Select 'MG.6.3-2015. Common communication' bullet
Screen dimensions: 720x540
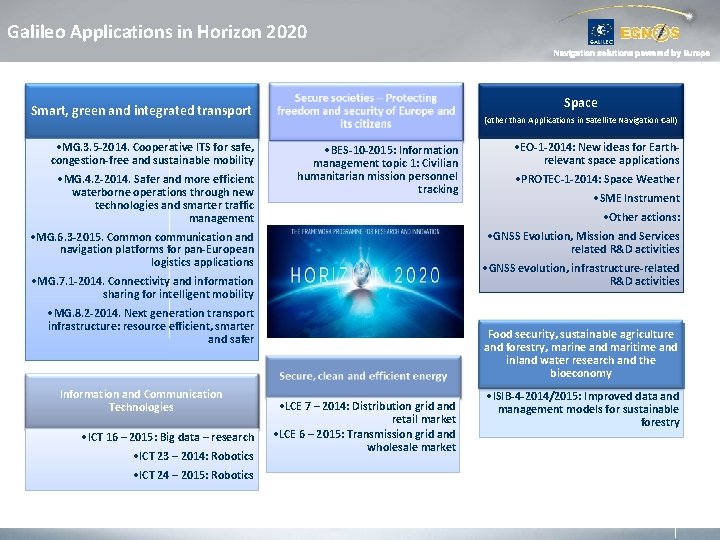pyautogui.click(x=142, y=249)
